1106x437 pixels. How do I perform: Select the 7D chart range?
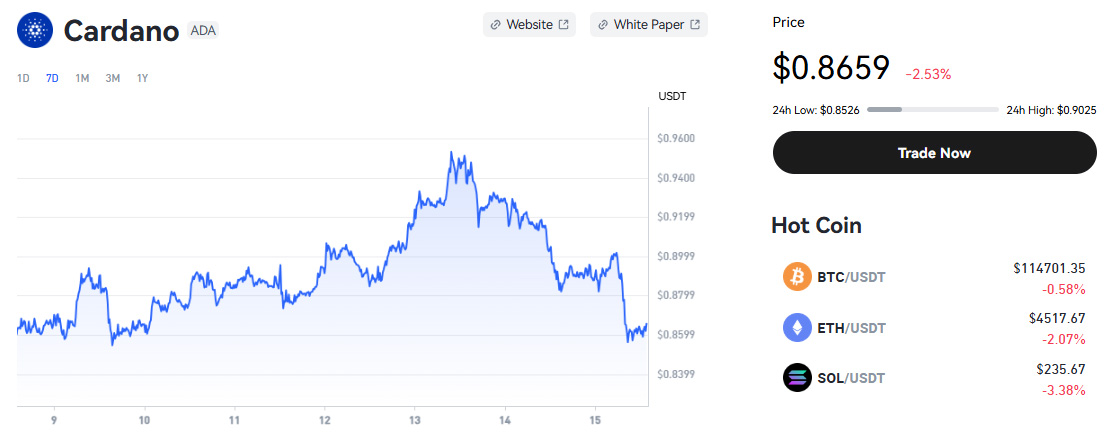pos(52,78)
